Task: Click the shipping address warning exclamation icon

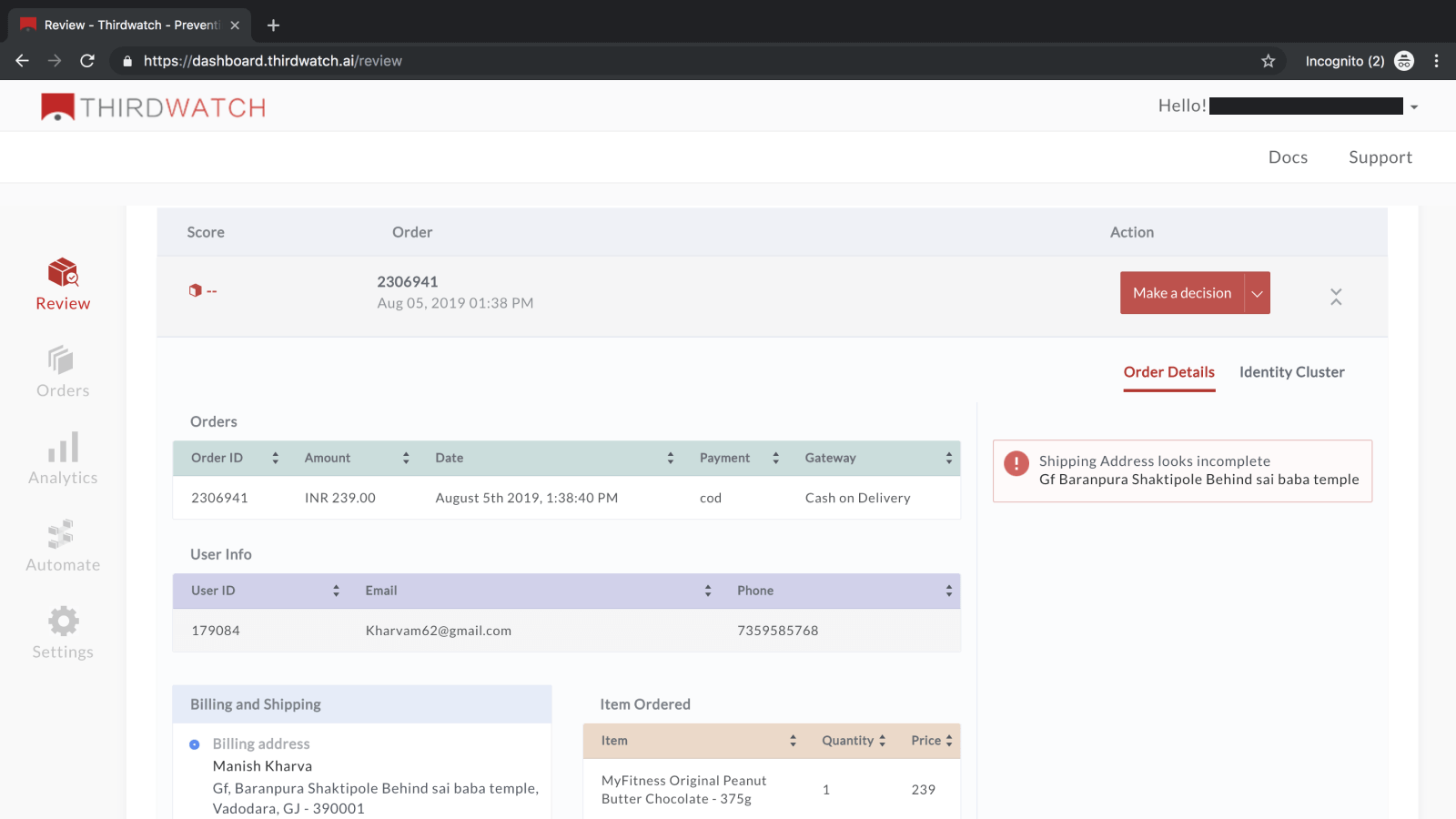Action: coord(1016,463)
